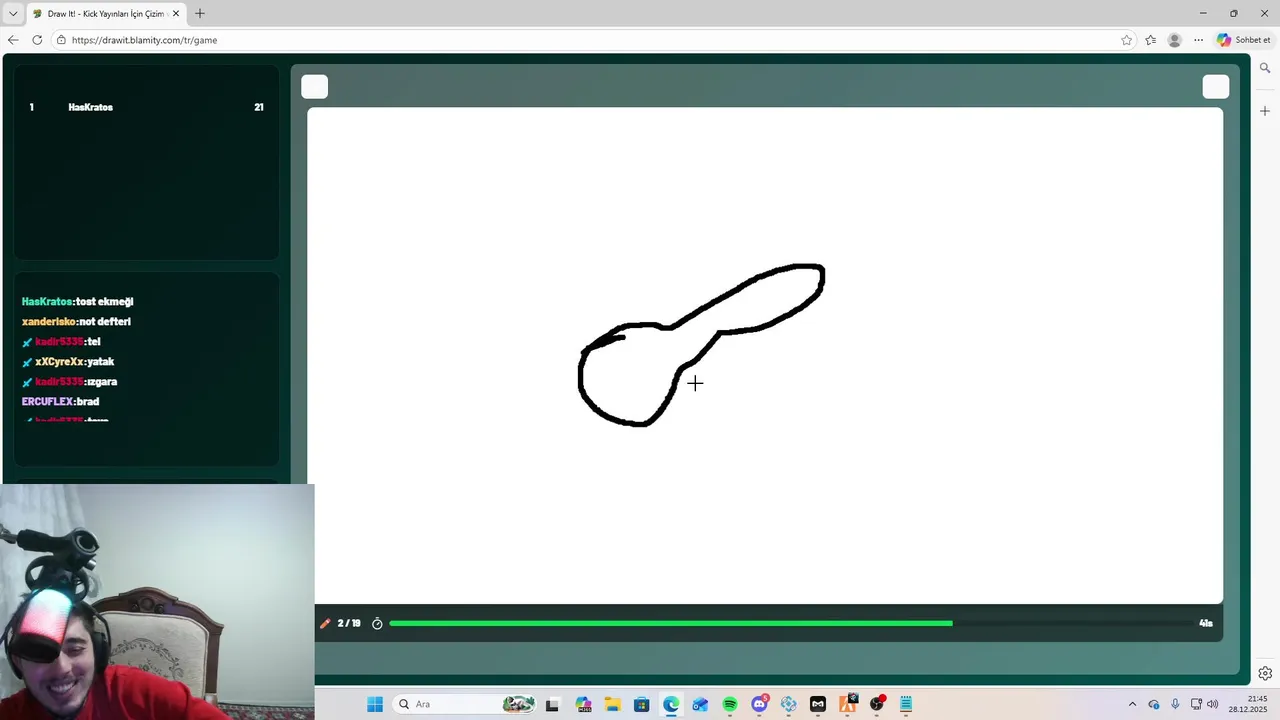This screenshot has width=1280, height=720.
Task: Open the browser tab search dropdown
Action: tap(13, 14)
